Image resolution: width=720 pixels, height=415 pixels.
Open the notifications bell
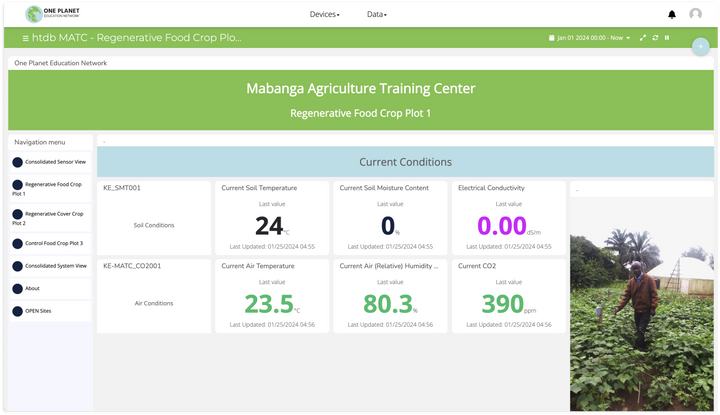click(x=672, y=15)
